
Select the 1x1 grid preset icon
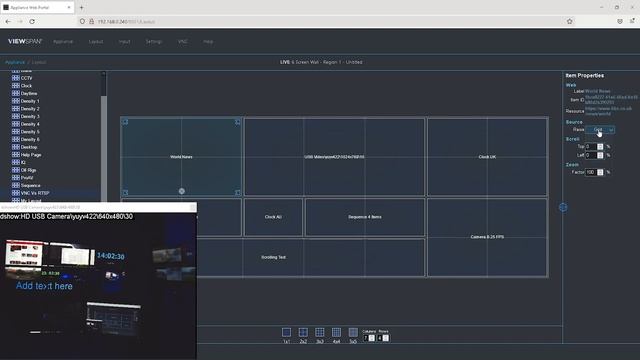coord(287,332)
